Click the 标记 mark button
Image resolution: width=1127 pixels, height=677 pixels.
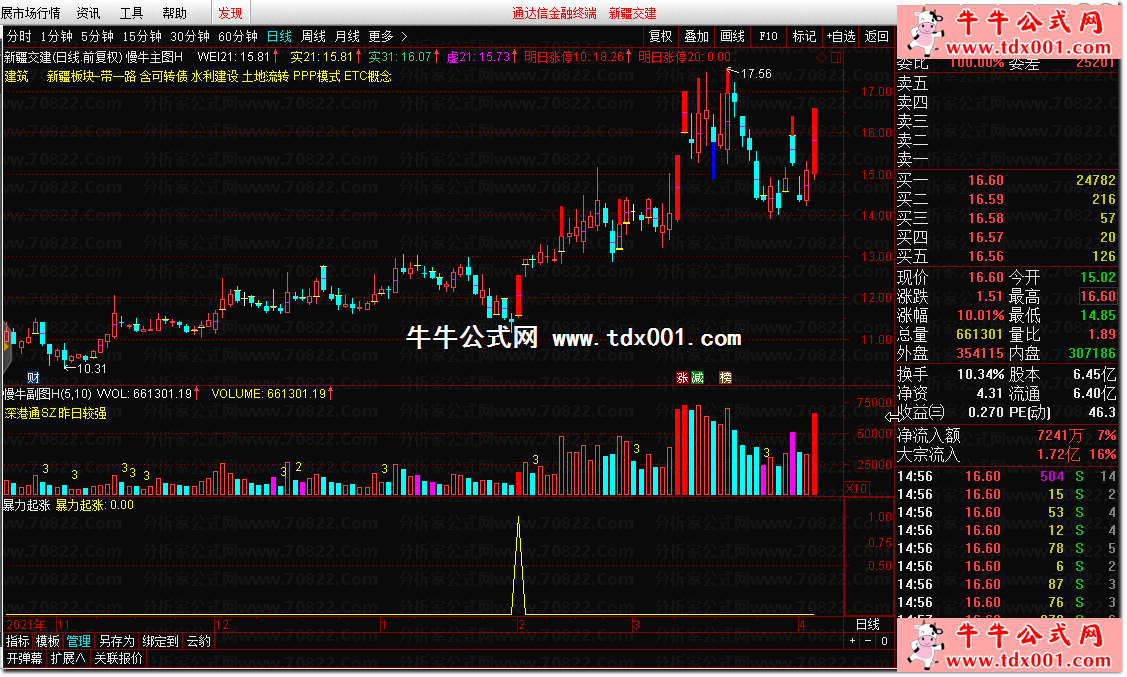point(804,36)
